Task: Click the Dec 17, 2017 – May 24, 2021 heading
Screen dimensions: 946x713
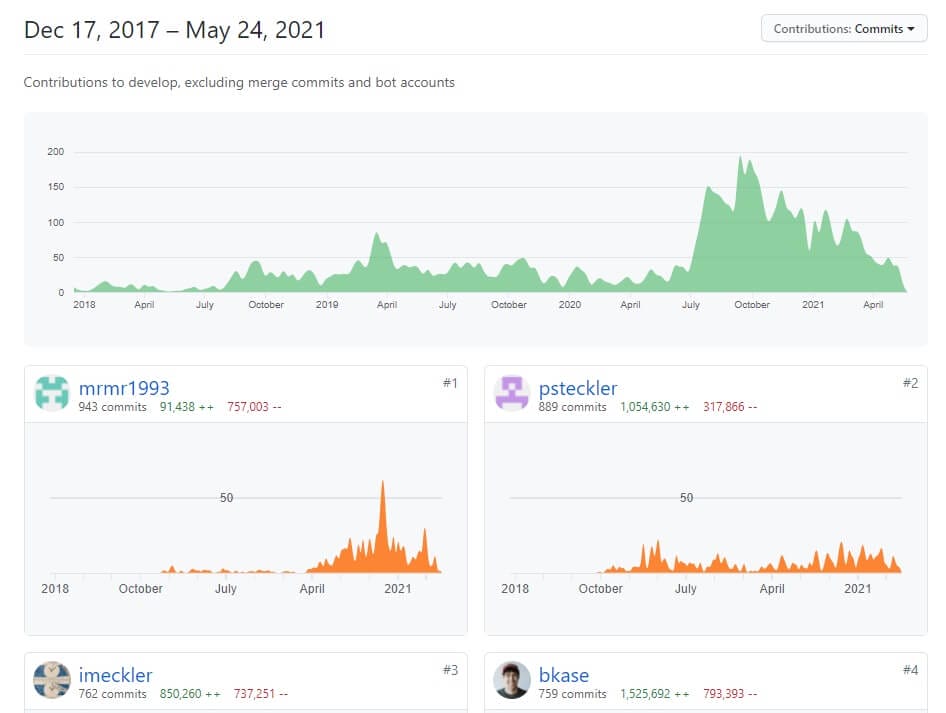Action: [x=174, y=30]
